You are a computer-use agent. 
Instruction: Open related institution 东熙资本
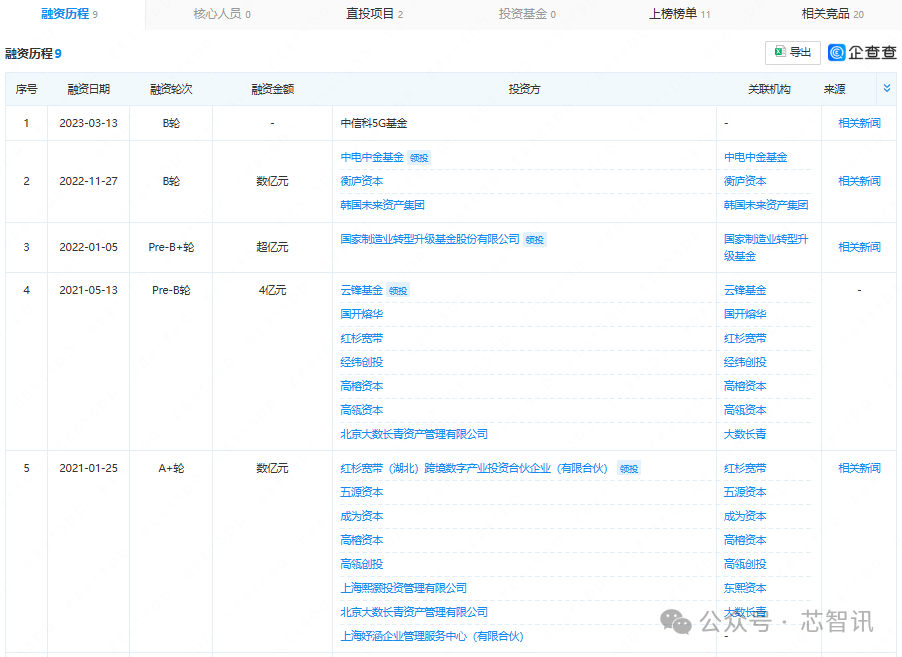745,588
